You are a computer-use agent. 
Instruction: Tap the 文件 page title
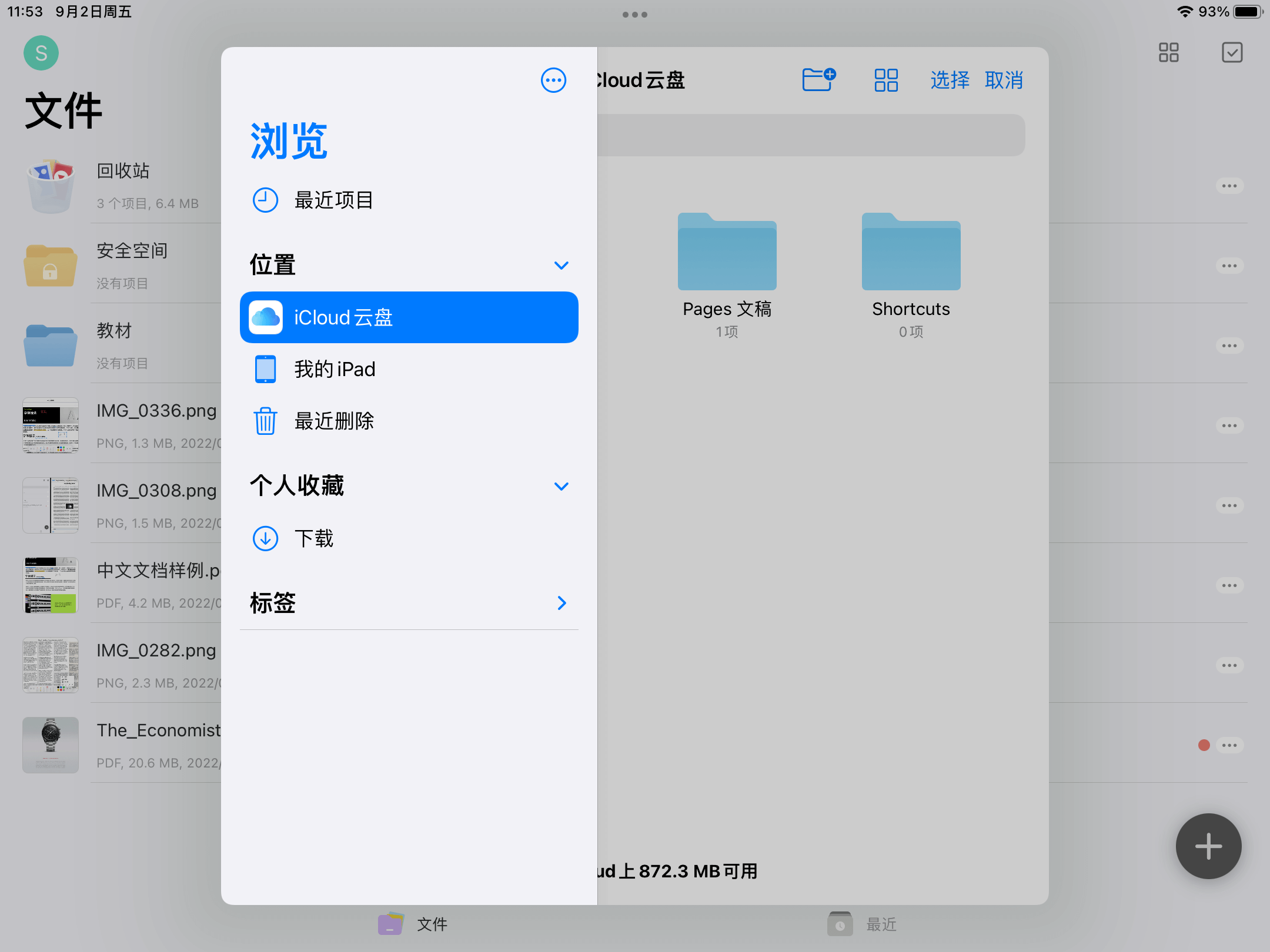click(63, 110)
